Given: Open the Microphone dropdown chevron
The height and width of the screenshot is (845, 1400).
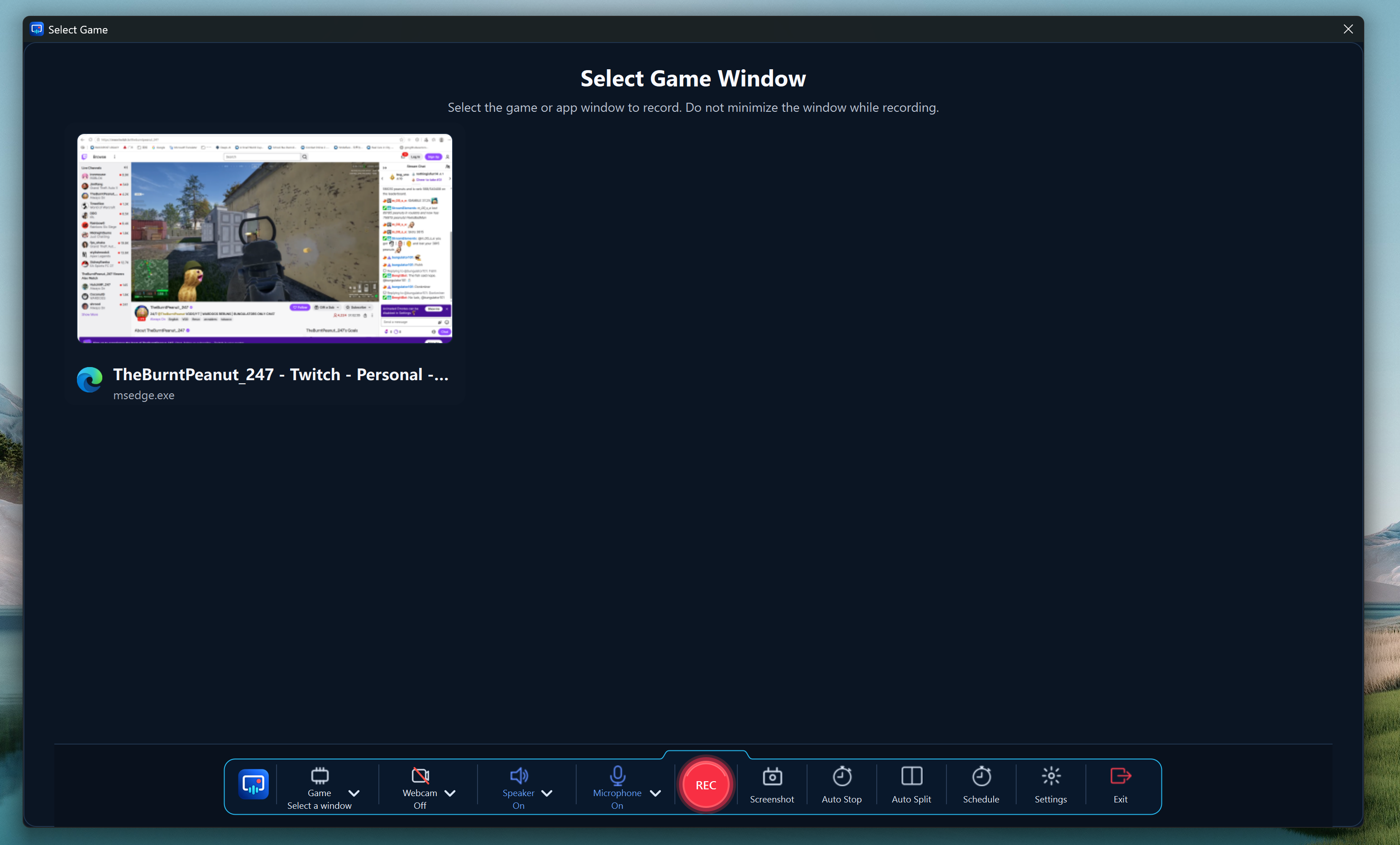Looking at the screenshot, I should pos(655,793).
